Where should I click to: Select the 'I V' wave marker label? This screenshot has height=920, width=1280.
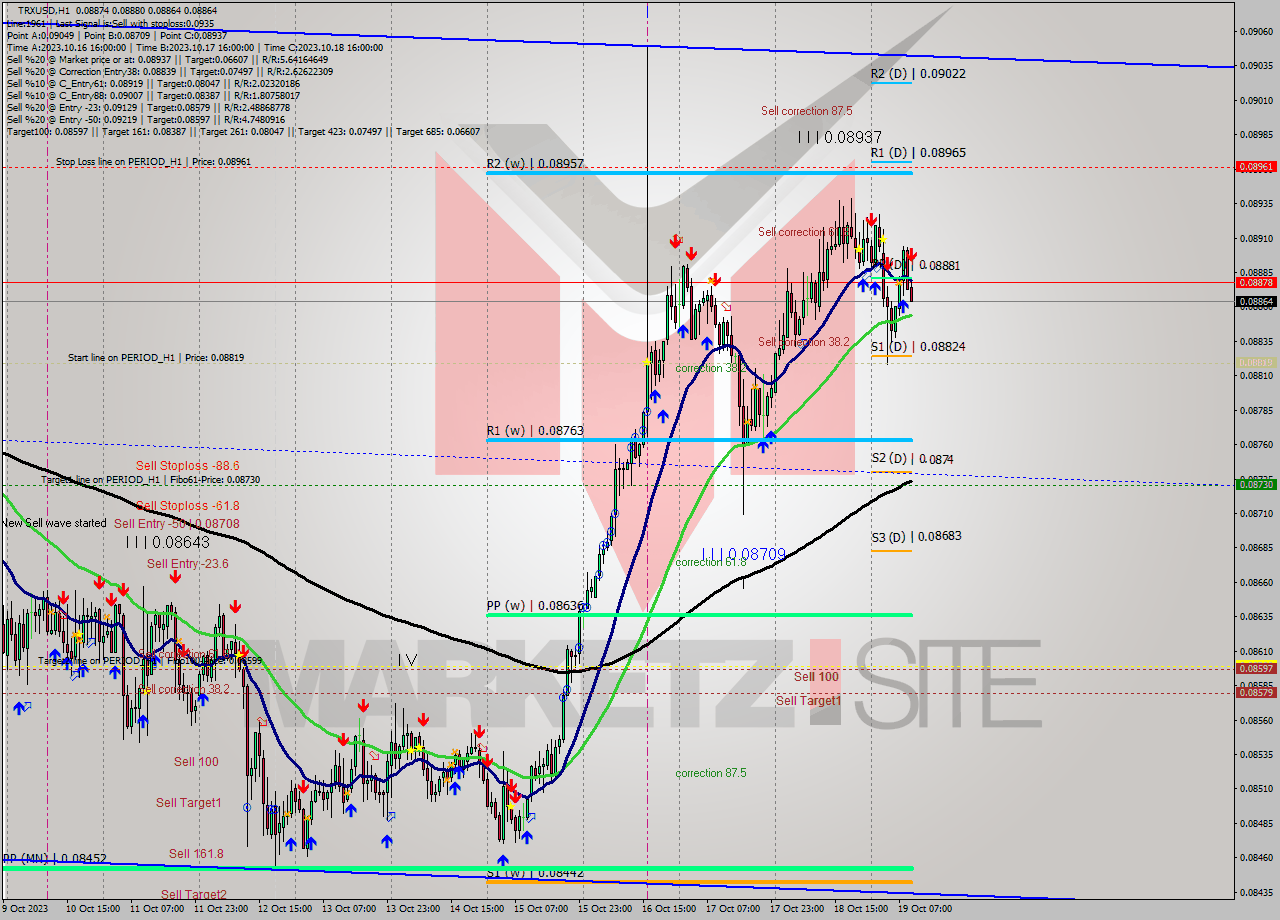[407, 660]
